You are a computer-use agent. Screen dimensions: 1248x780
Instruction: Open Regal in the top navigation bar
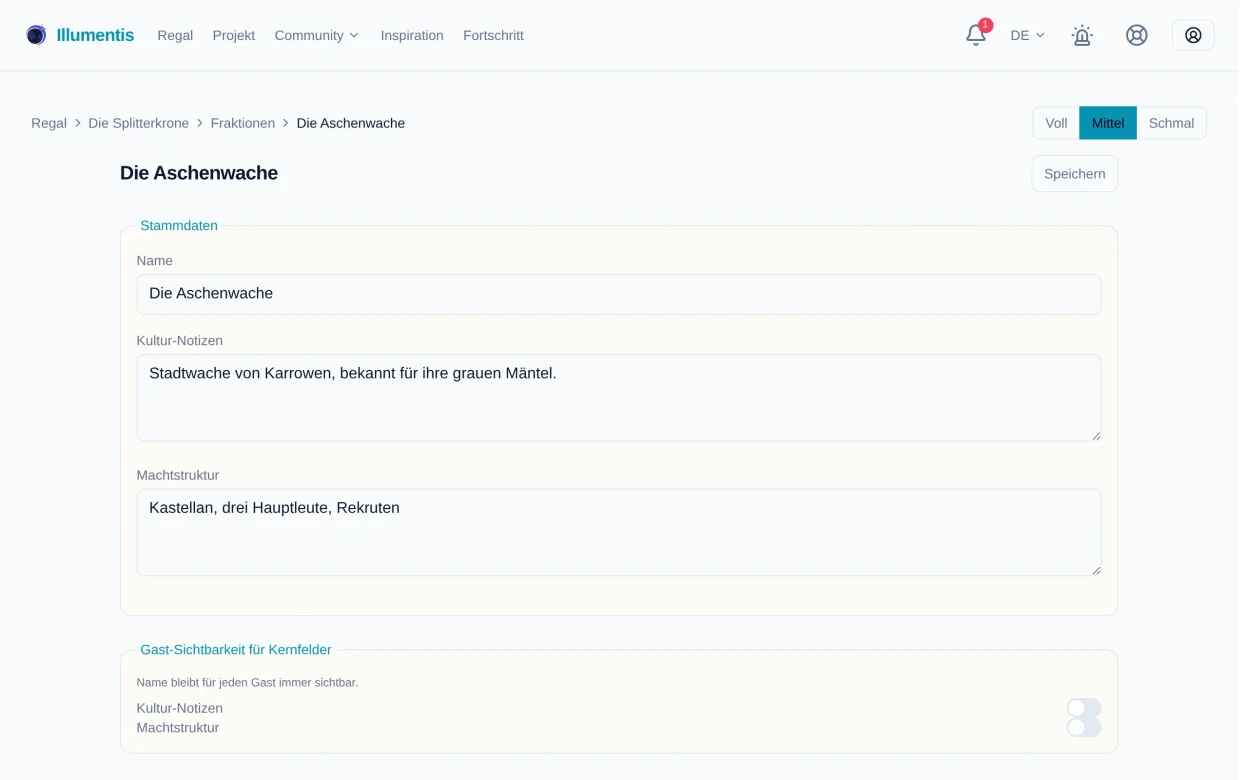click(175, 35)
